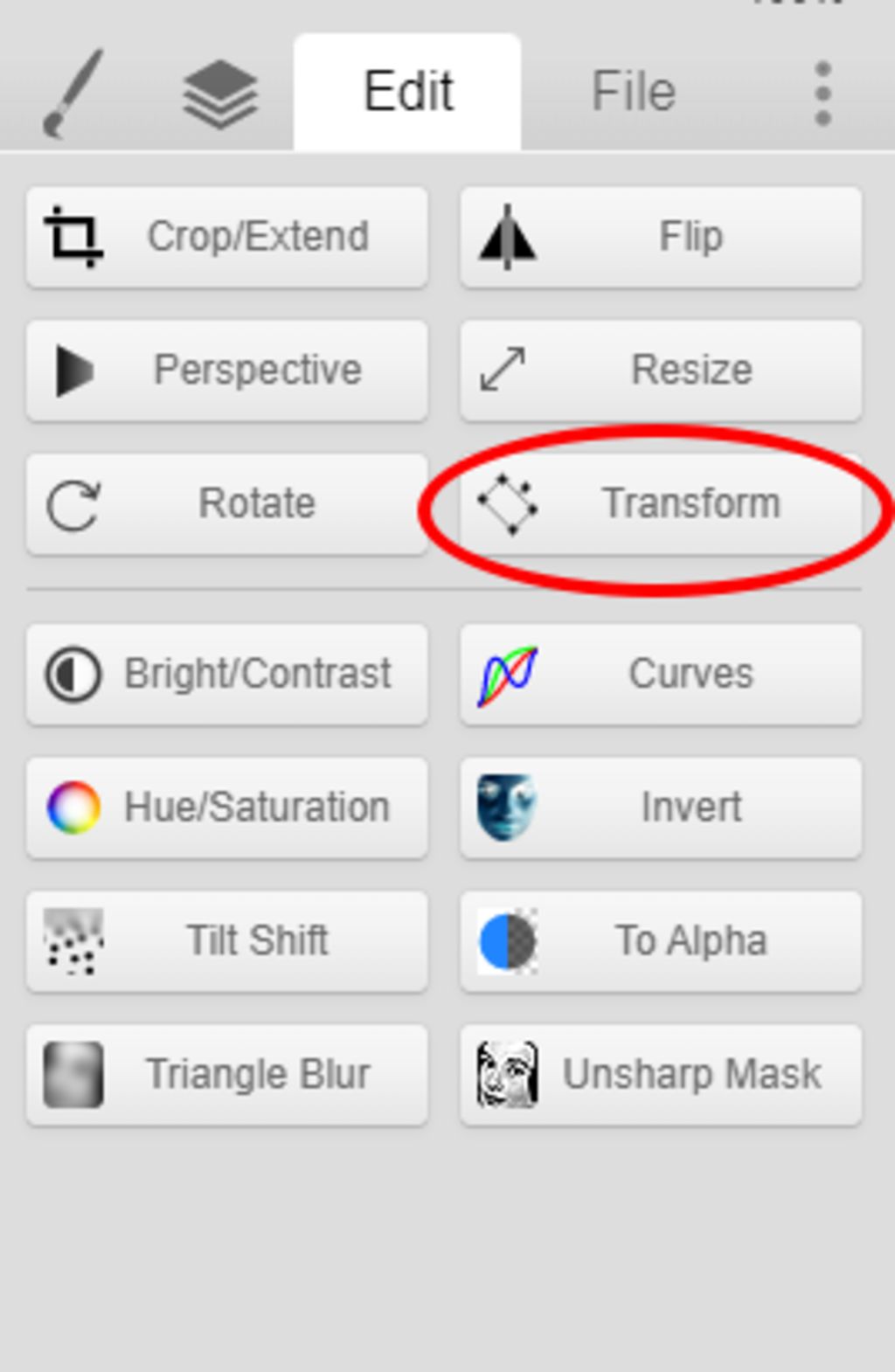Click the Transform diamond icon

507,504
